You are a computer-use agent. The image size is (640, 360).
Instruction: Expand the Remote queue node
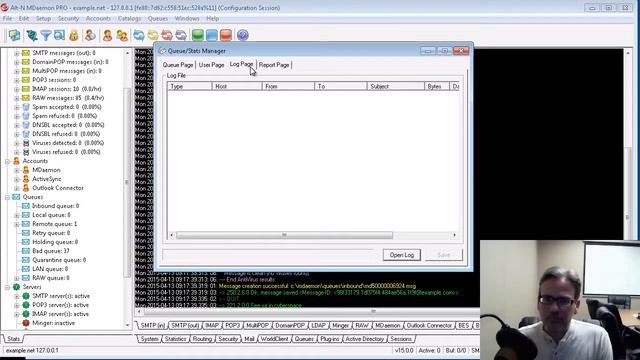pos(17,224)
